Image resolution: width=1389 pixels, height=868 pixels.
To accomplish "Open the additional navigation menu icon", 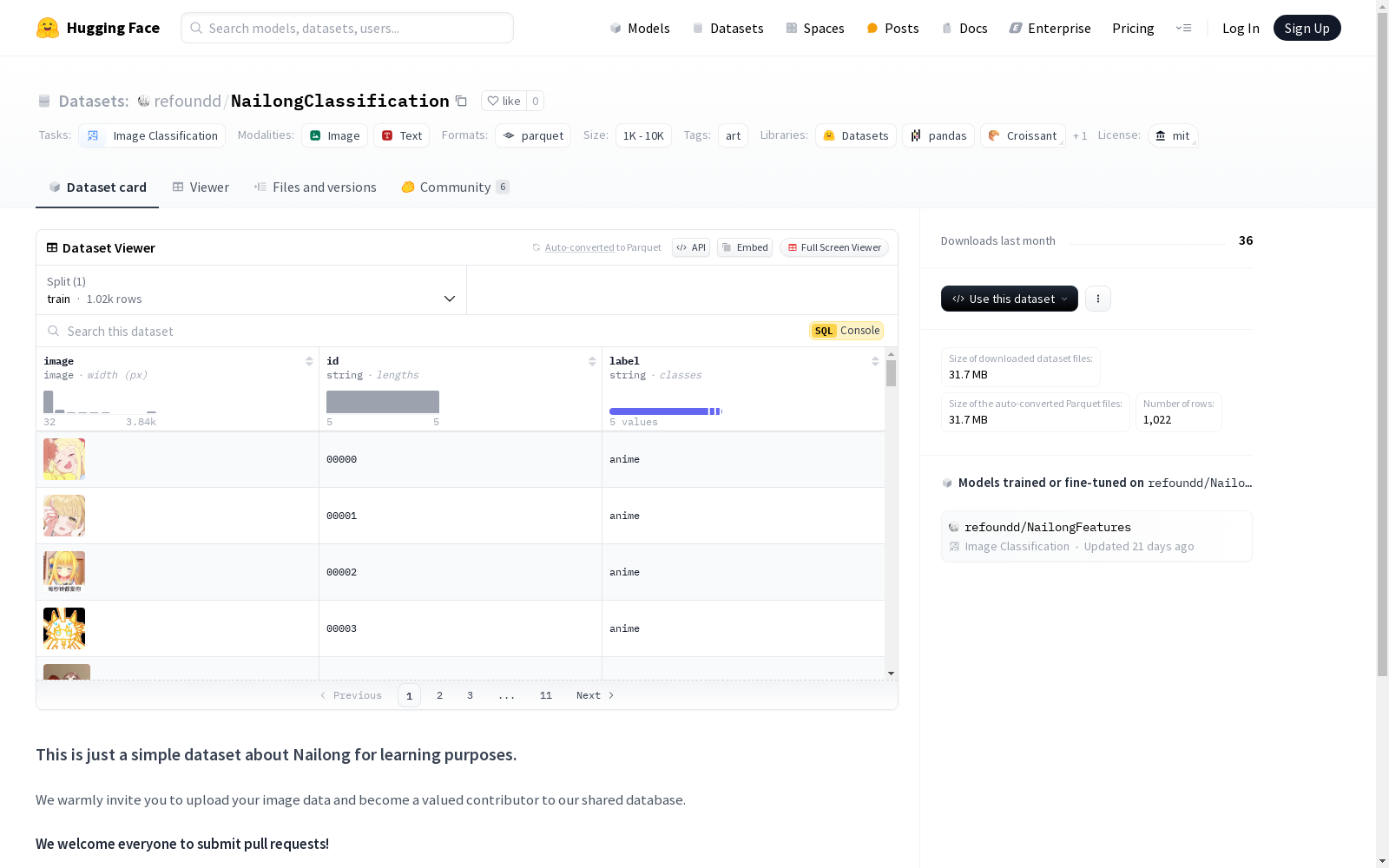I will pos(1183,28).
